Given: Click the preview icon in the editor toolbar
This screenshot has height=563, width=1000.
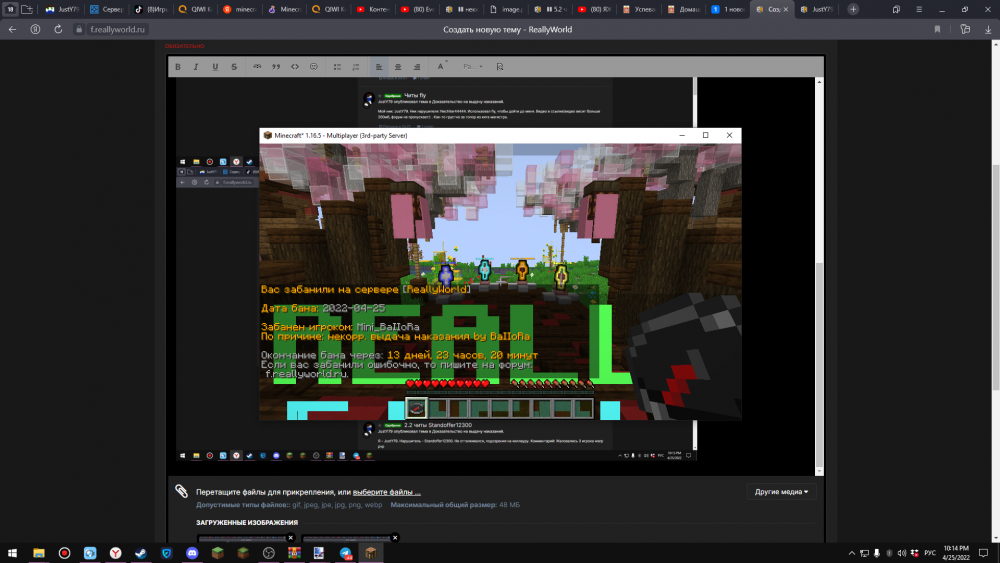Looking at the screenshot, I should point(500,66).
